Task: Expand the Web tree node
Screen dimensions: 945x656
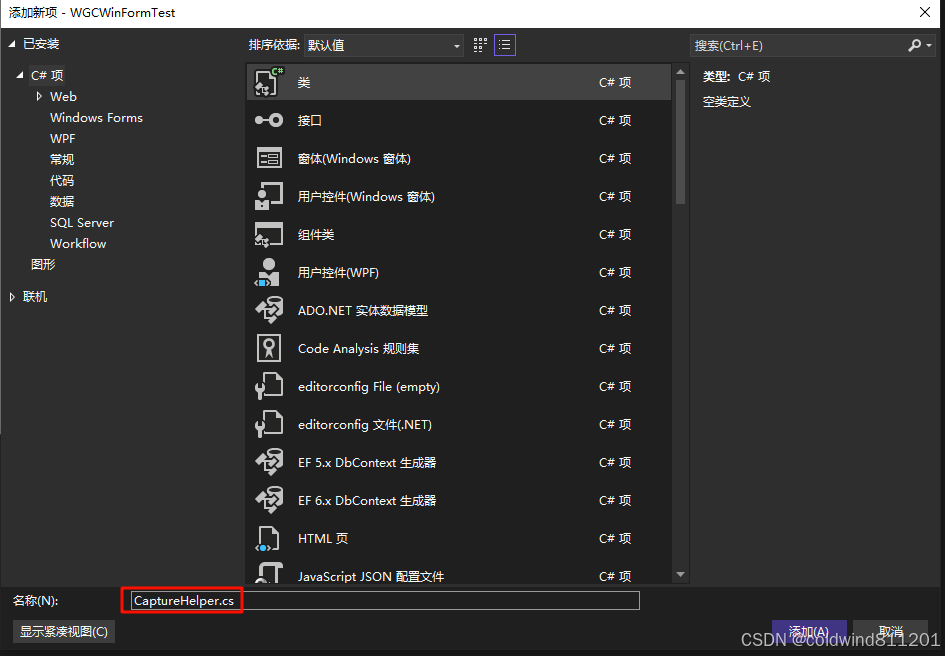Action: tap(39, 96)
